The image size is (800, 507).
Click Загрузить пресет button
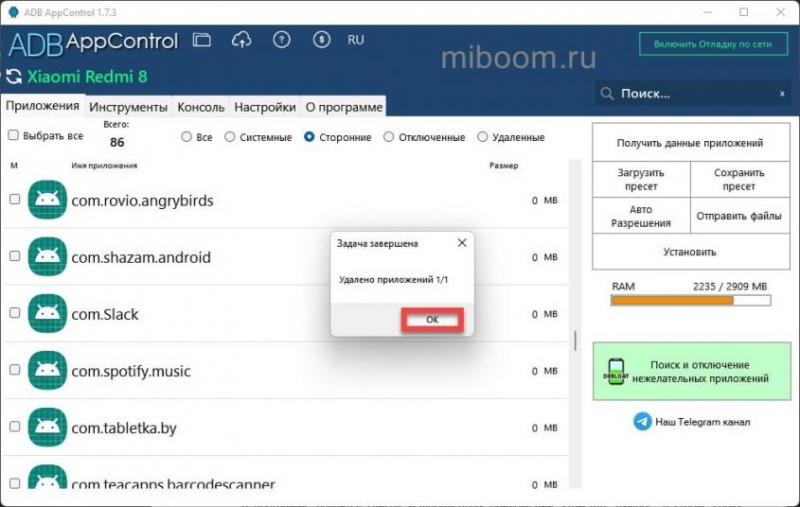641,180
